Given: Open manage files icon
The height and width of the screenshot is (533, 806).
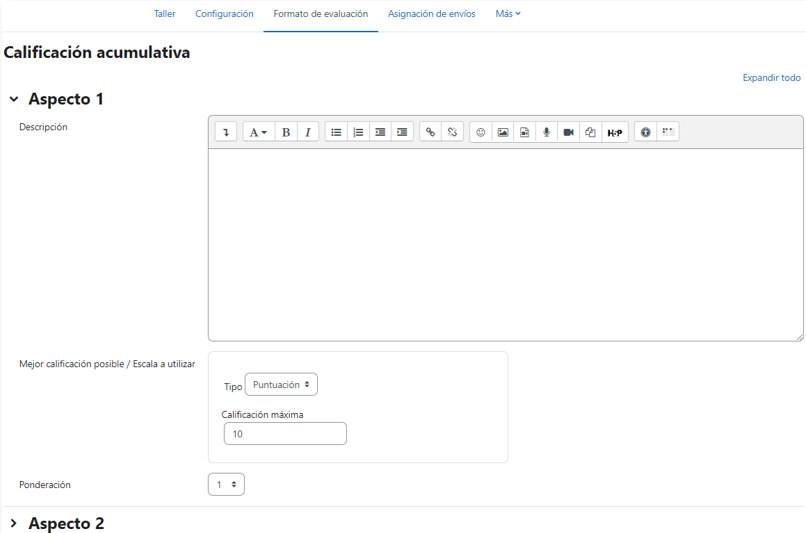Looking at the screenshot, I should (590, 132).
